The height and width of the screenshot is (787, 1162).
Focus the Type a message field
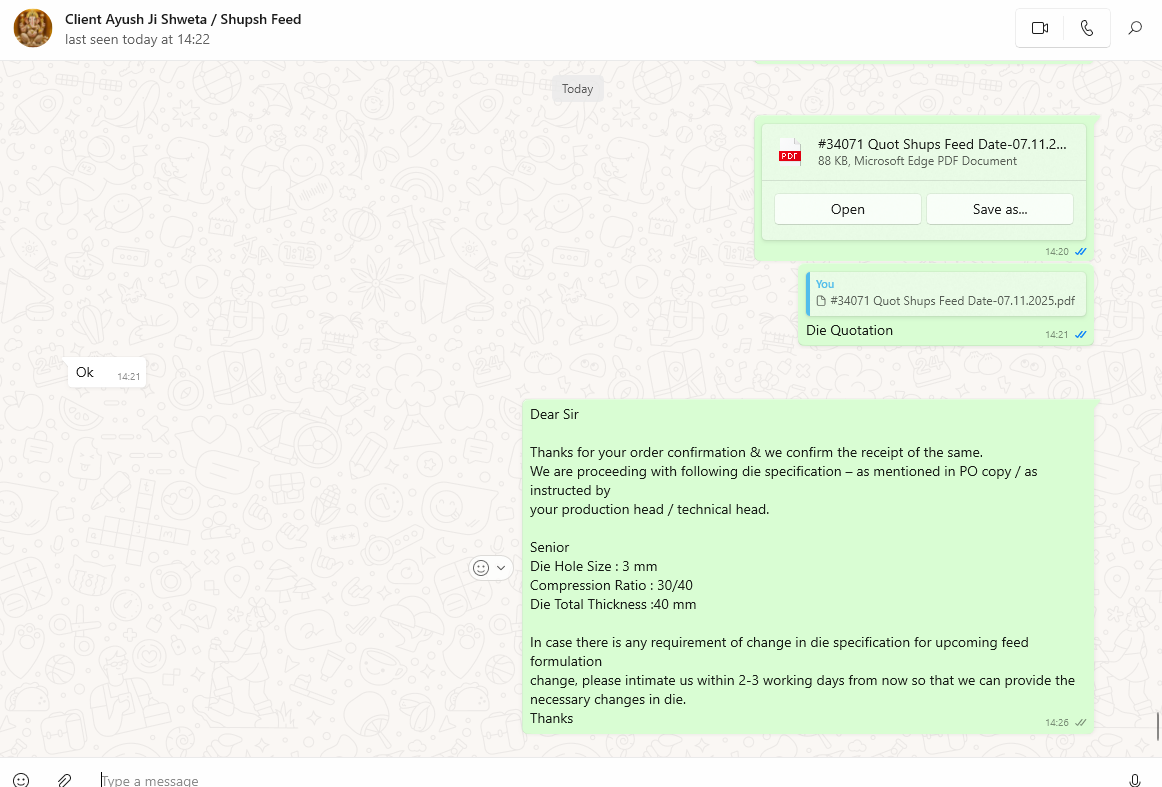click(x=600, y=780)
